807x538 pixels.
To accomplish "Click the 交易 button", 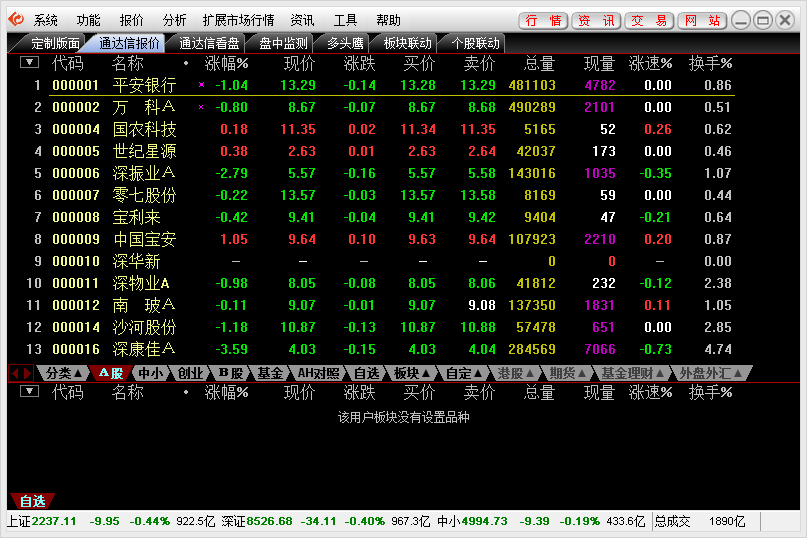I will pyautogui.click(x=649, y=21).
